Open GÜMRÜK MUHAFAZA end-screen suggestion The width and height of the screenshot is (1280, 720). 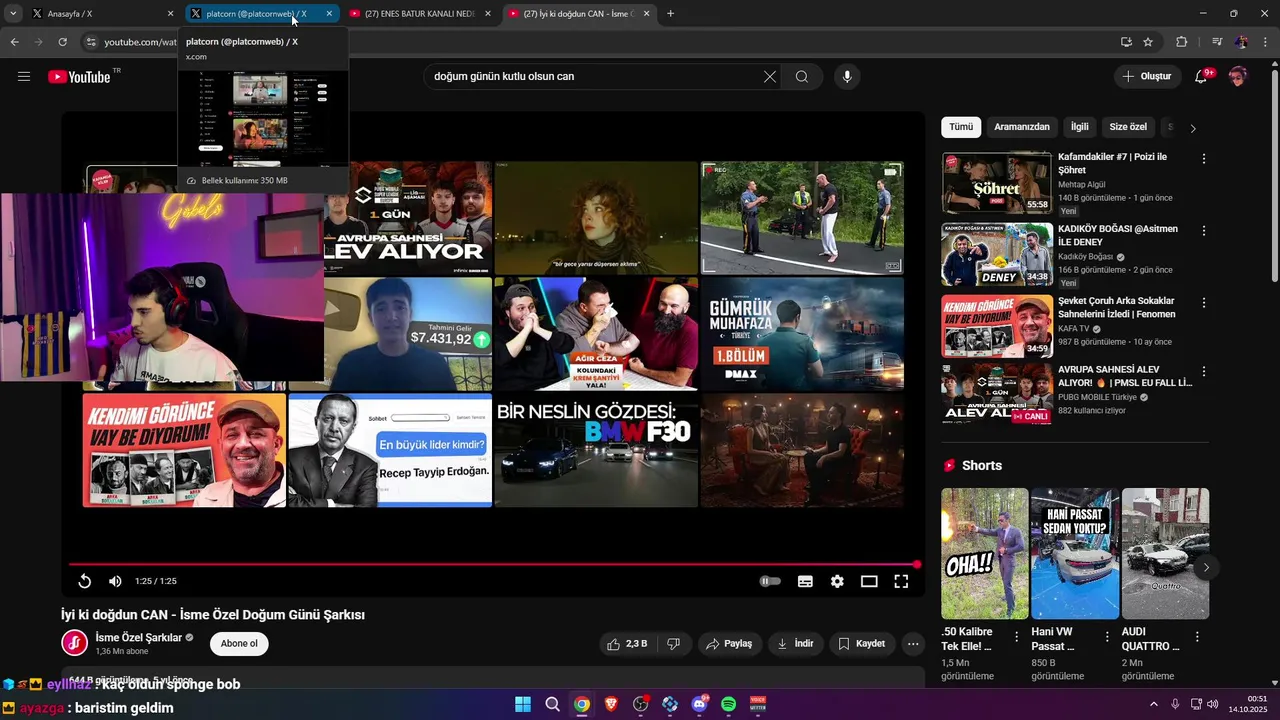(x=802, y=334)
